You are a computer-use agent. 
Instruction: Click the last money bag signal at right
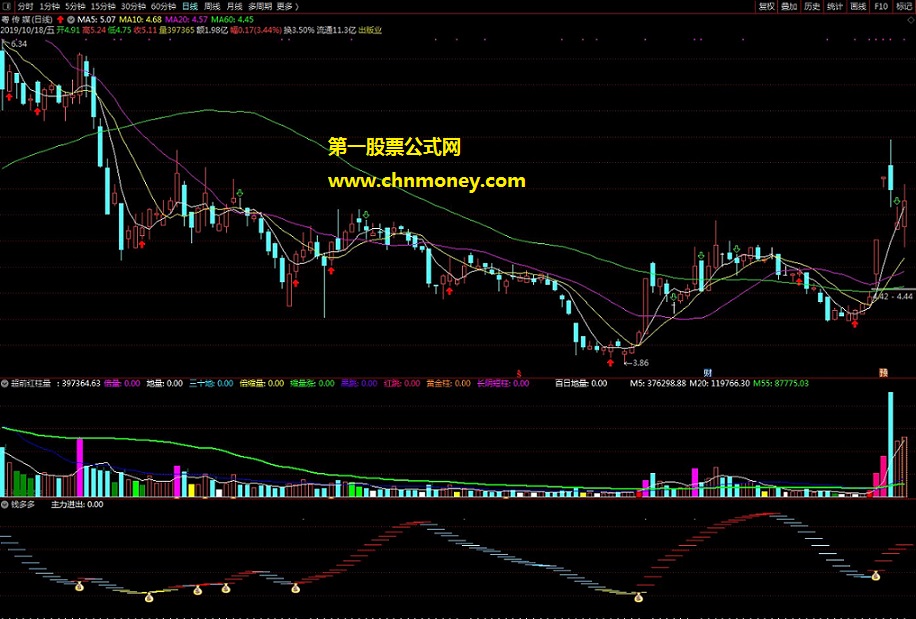875,576
